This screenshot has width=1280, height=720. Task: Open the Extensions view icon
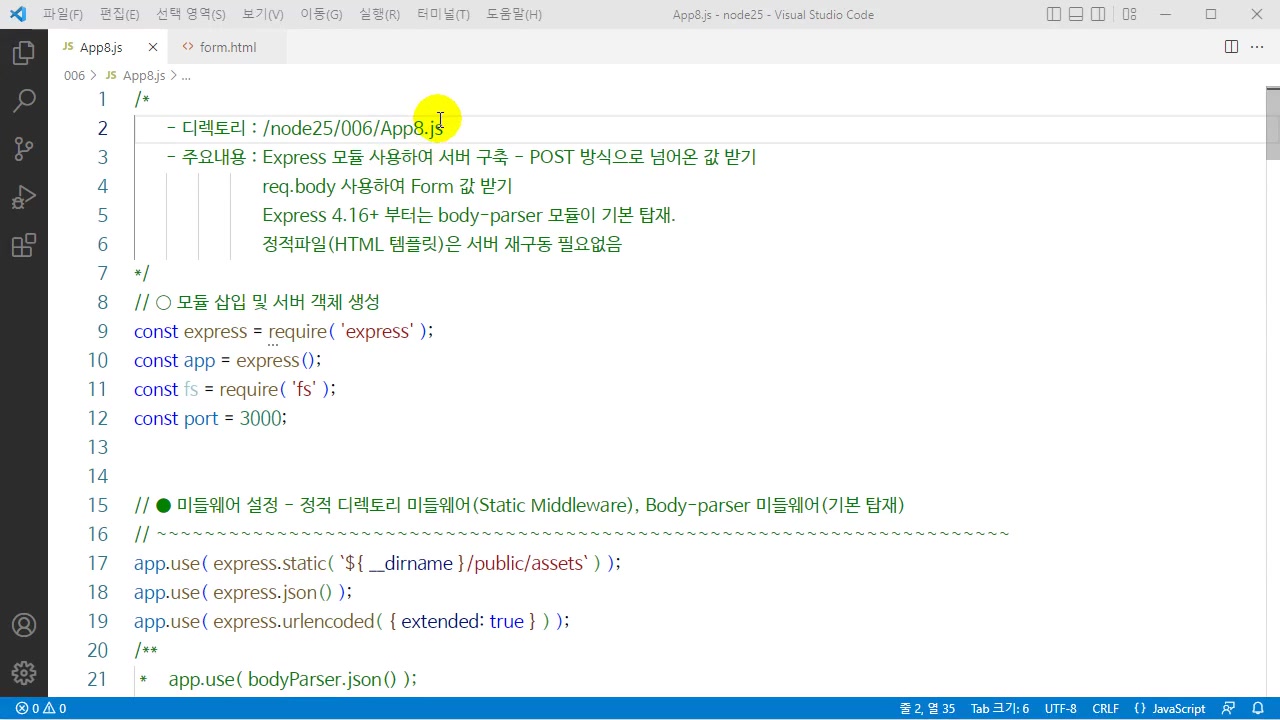point(24,245)
